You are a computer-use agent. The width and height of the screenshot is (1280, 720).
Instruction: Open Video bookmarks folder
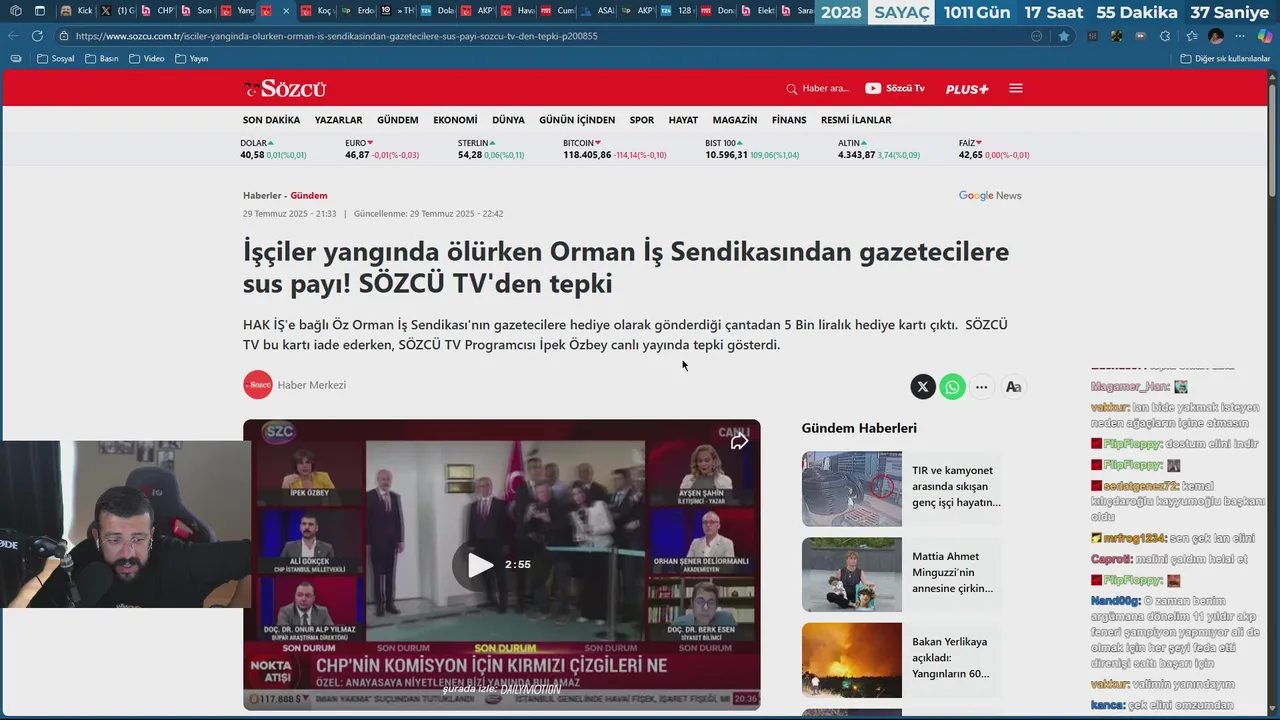click(x=147, y=59)
